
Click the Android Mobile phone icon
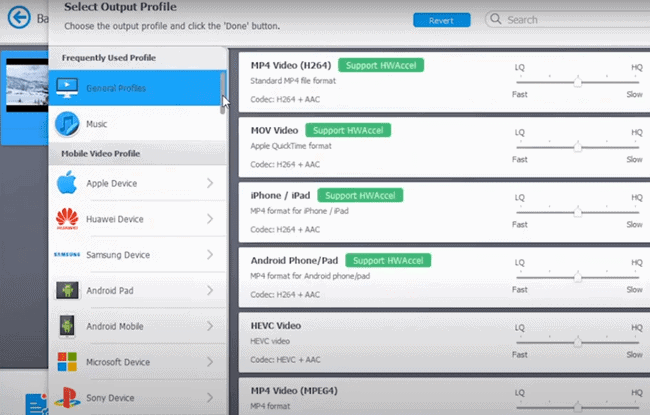click(67, 326)
